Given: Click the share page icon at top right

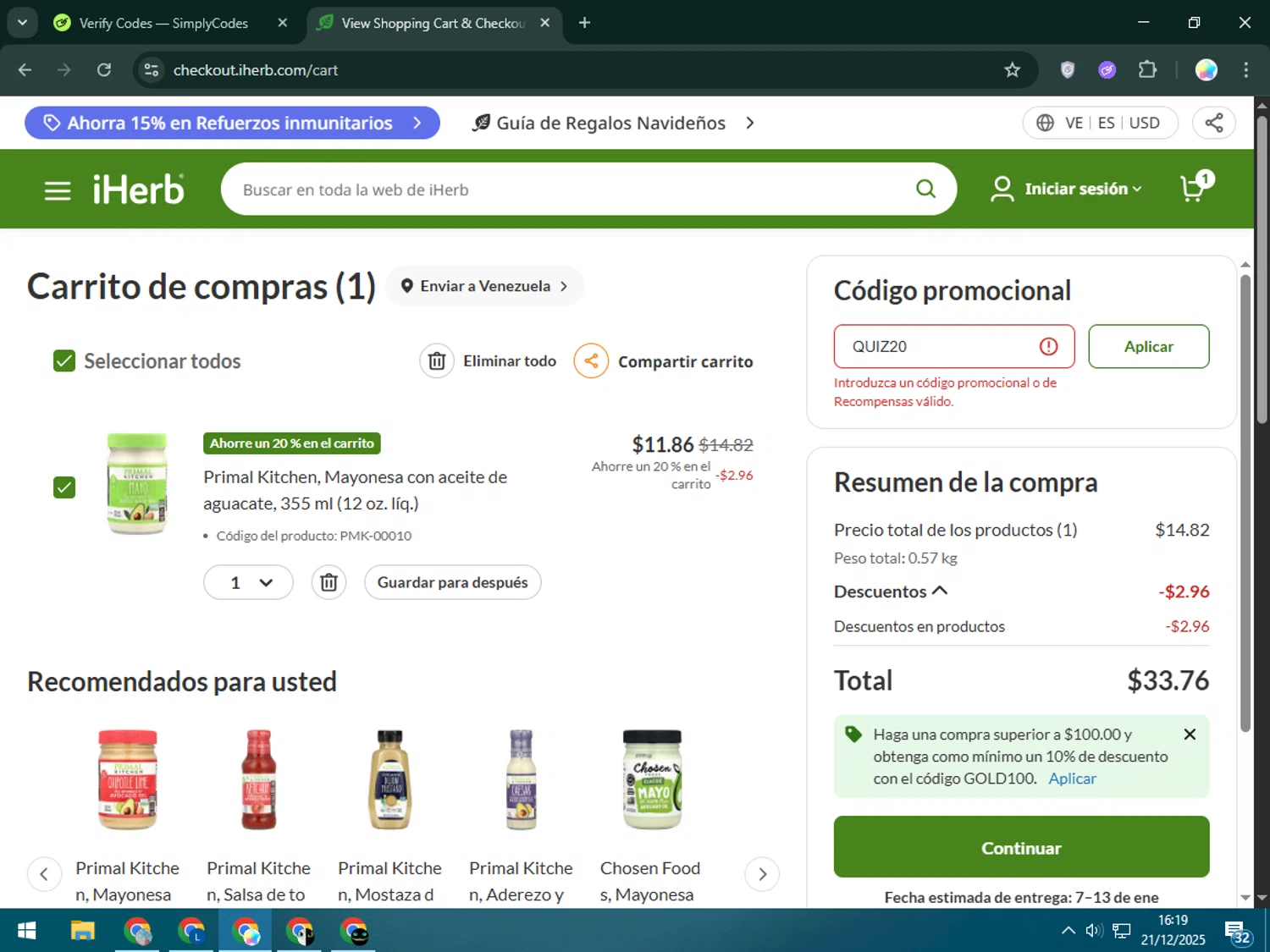Looking at the screenshot, I should click(x=1214, y=123).
